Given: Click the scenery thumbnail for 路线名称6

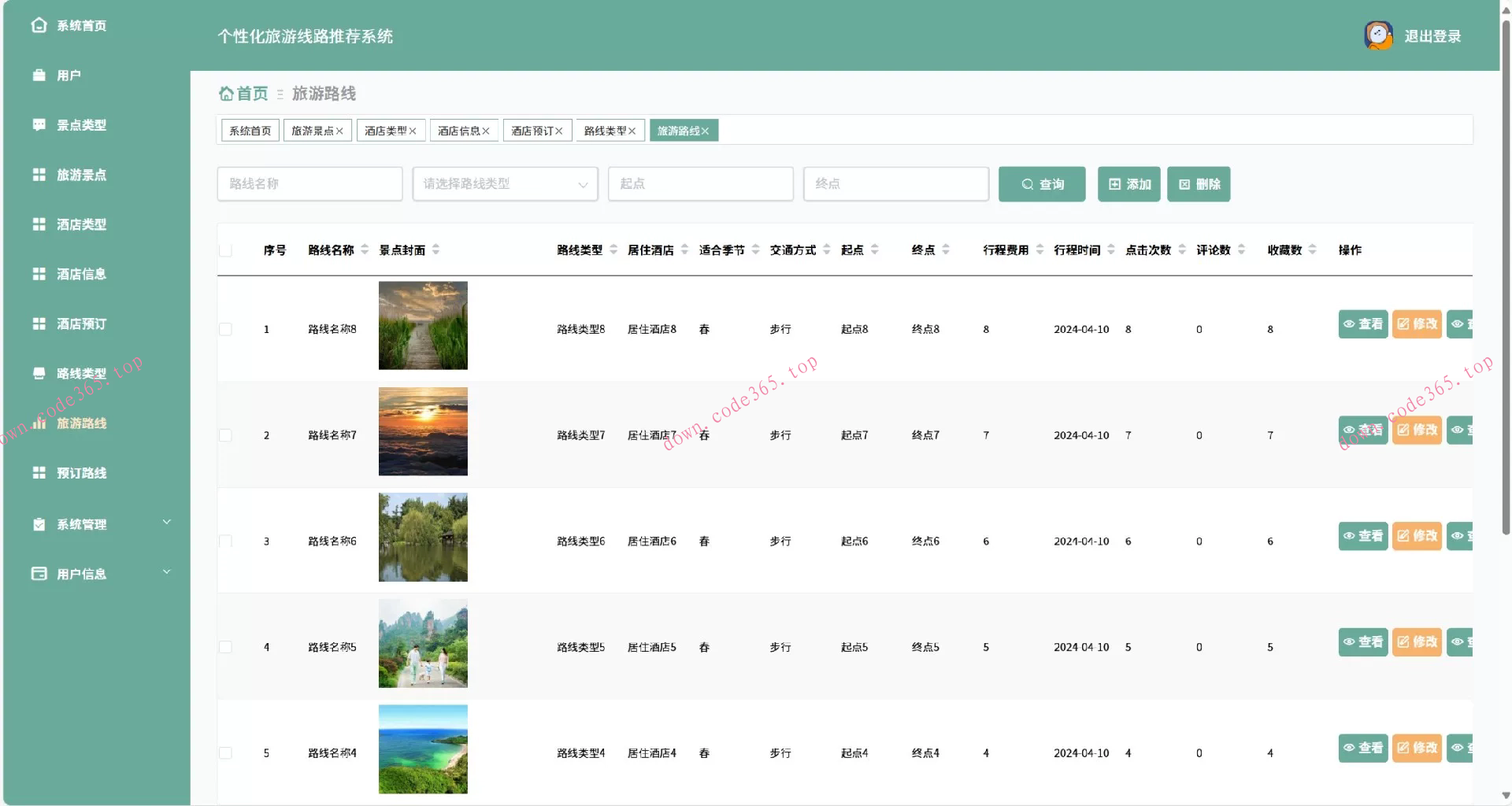Looking at the screenshot, I should click(x=422, y=537).
